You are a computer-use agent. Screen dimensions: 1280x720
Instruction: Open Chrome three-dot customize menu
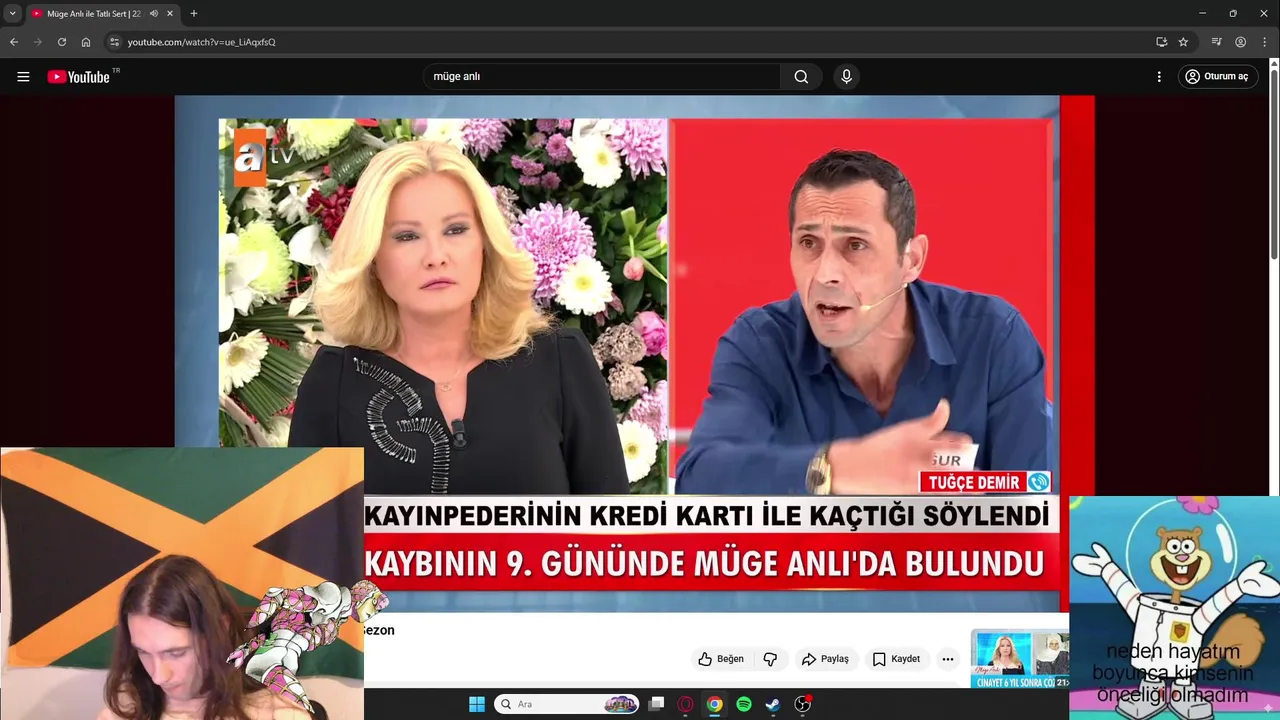pyautogui.click(x=1264, y=42)
